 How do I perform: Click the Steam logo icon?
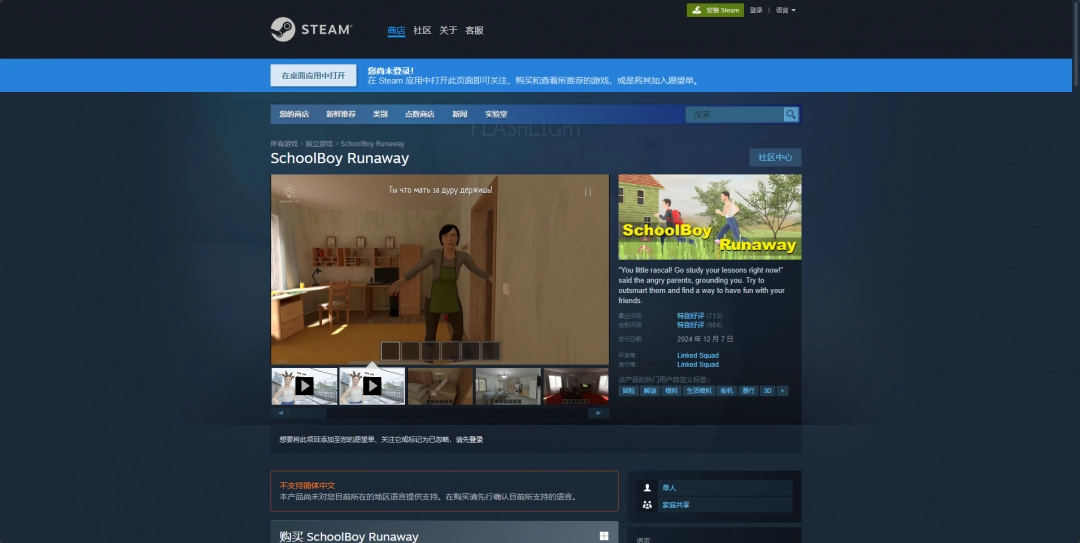point(282,30)
